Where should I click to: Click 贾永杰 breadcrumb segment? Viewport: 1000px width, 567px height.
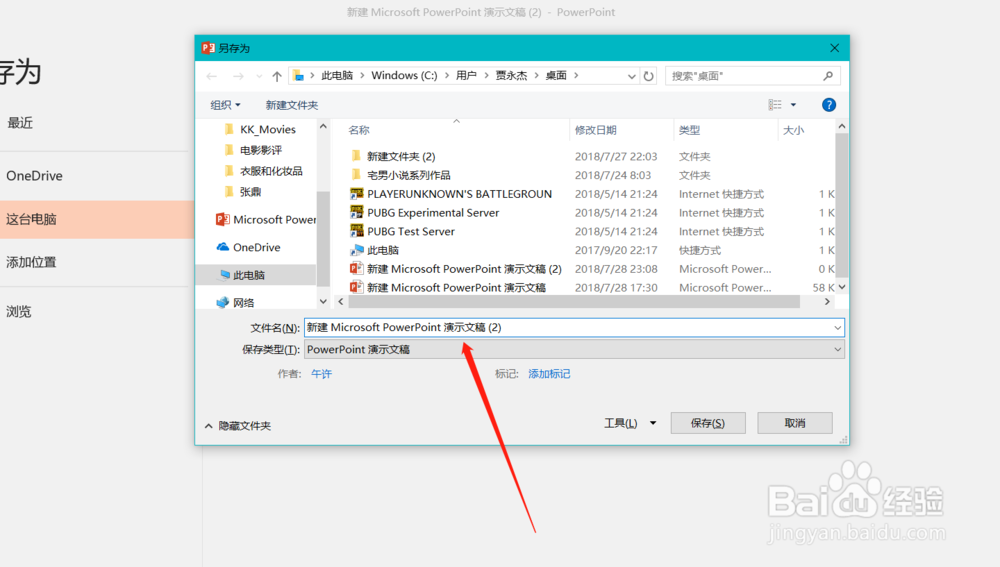[511, 75]
